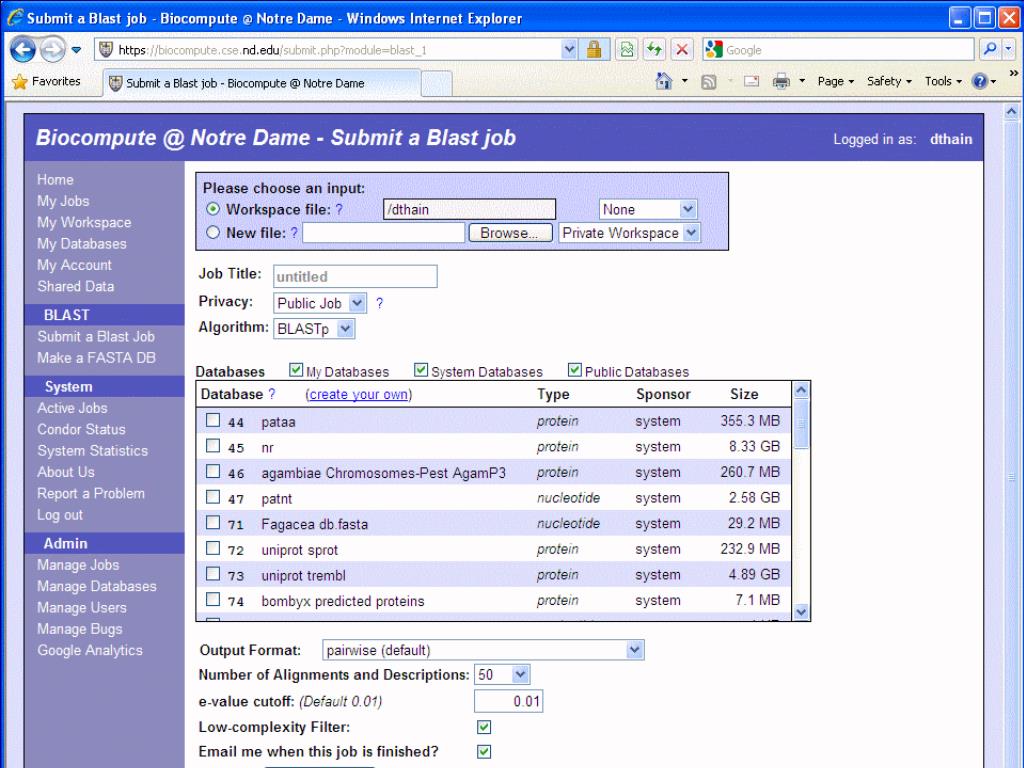Open the Page menu in command bar
This screenshot has width=1024, height=768.
(835, 82)
